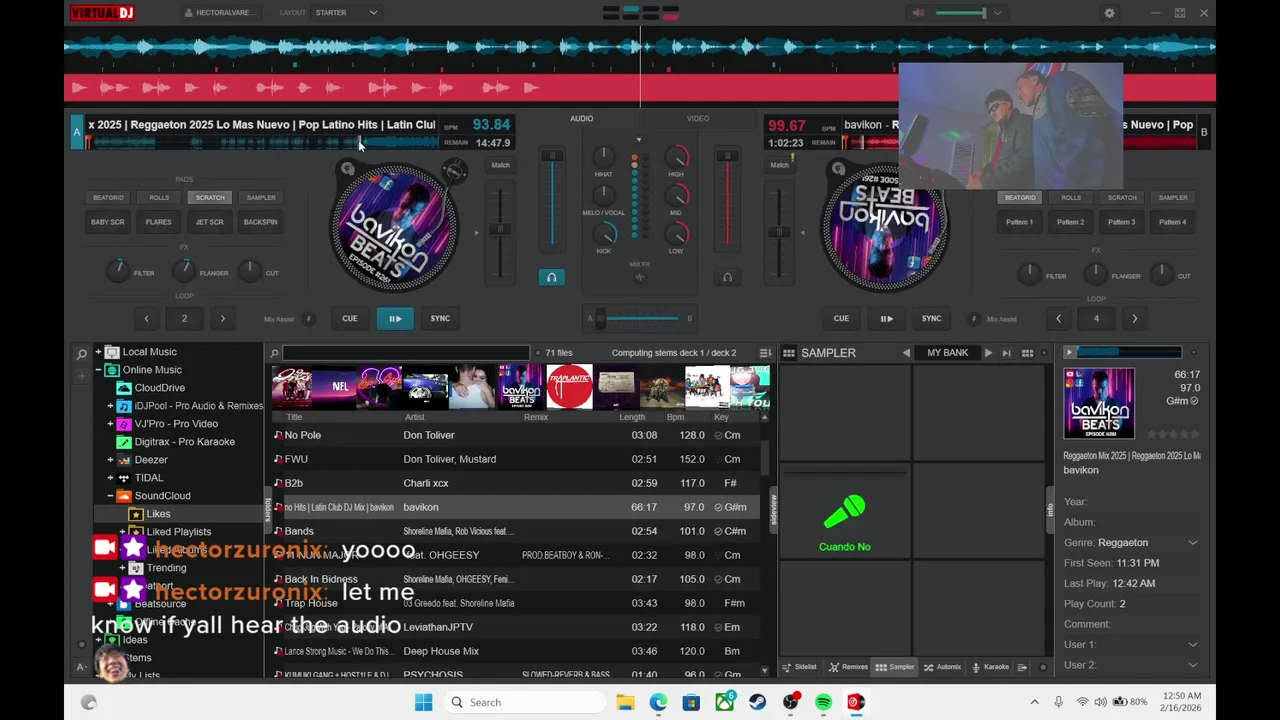Screen dimensions: 1280x720
Task: Click the master volume speaker icon
Action: pyautogui.click(x=918, y=13)
